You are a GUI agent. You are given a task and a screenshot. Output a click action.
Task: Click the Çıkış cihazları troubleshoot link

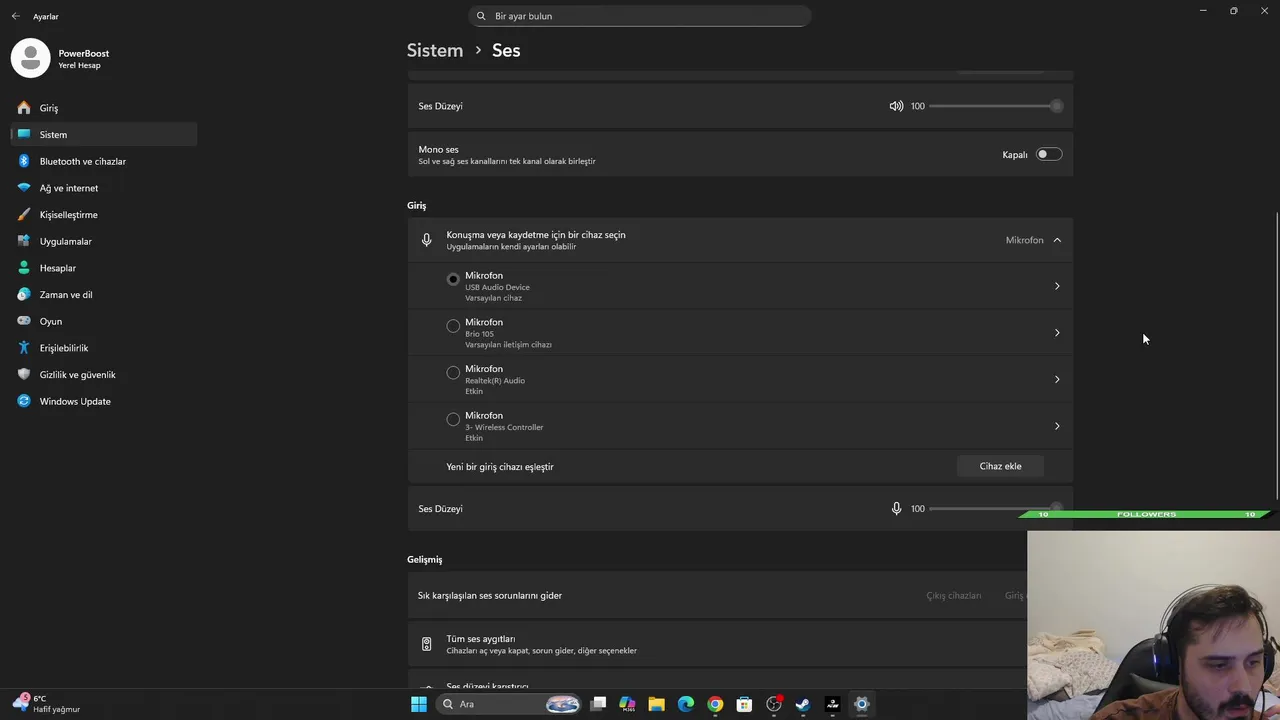point(953,595)
